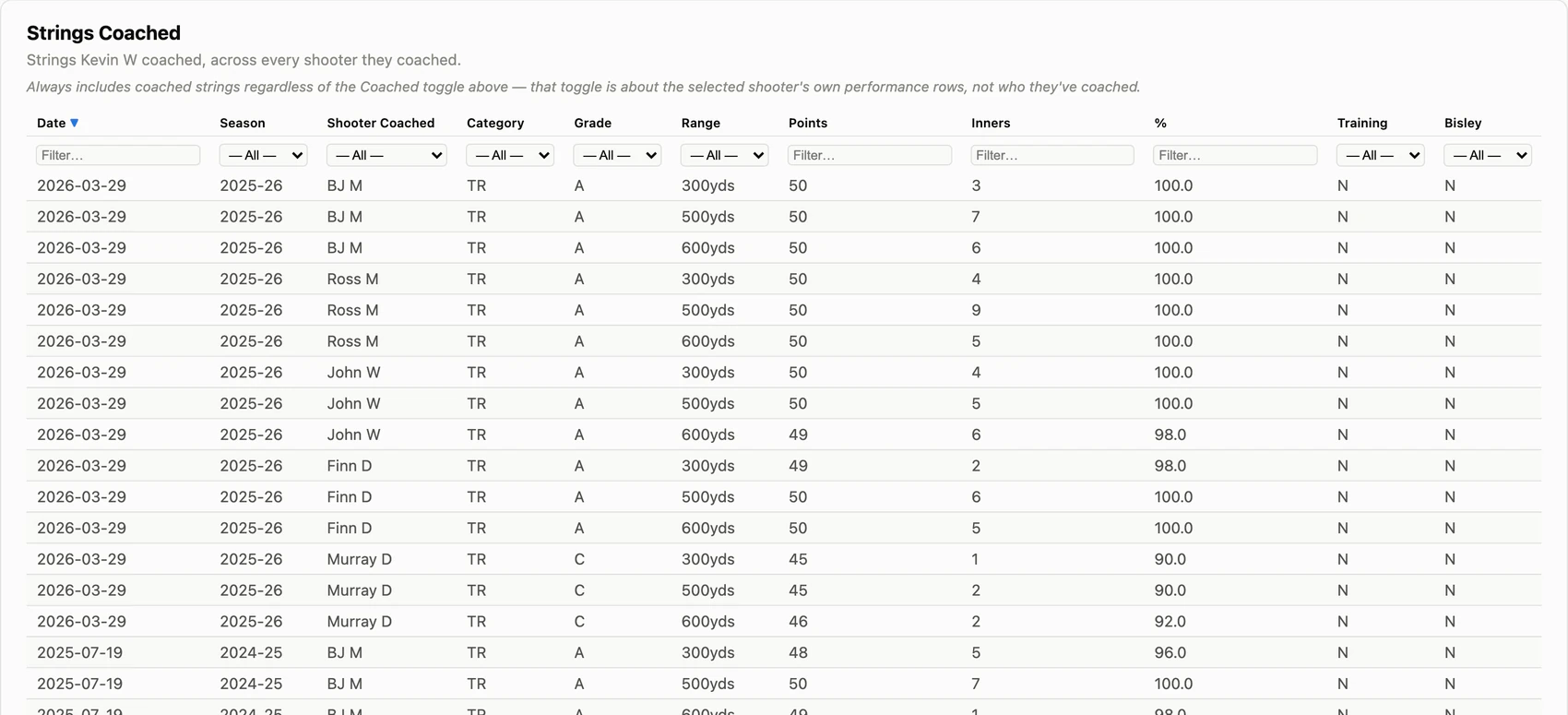Sort by the Bisley column header
The image size is (1568, 715).
1463,123
